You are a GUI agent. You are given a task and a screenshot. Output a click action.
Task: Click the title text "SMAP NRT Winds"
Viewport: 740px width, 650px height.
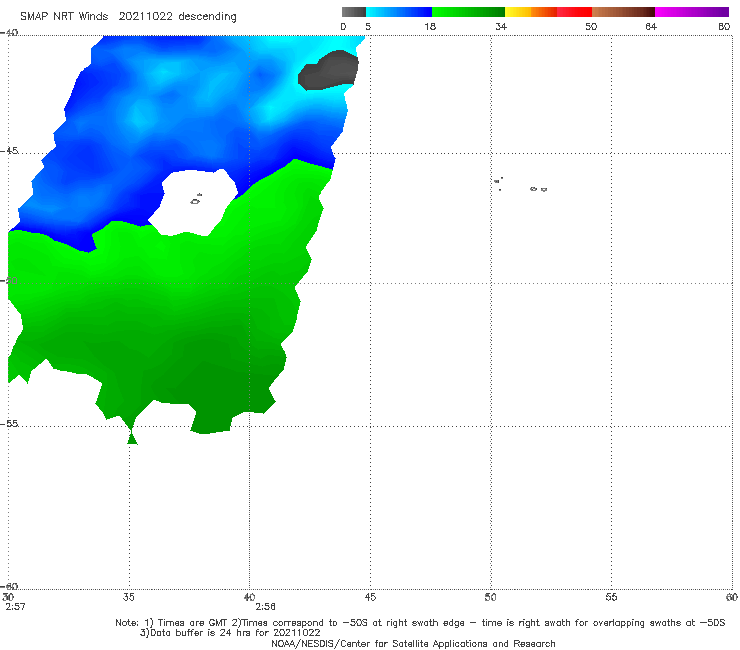[x=64, y=16]
